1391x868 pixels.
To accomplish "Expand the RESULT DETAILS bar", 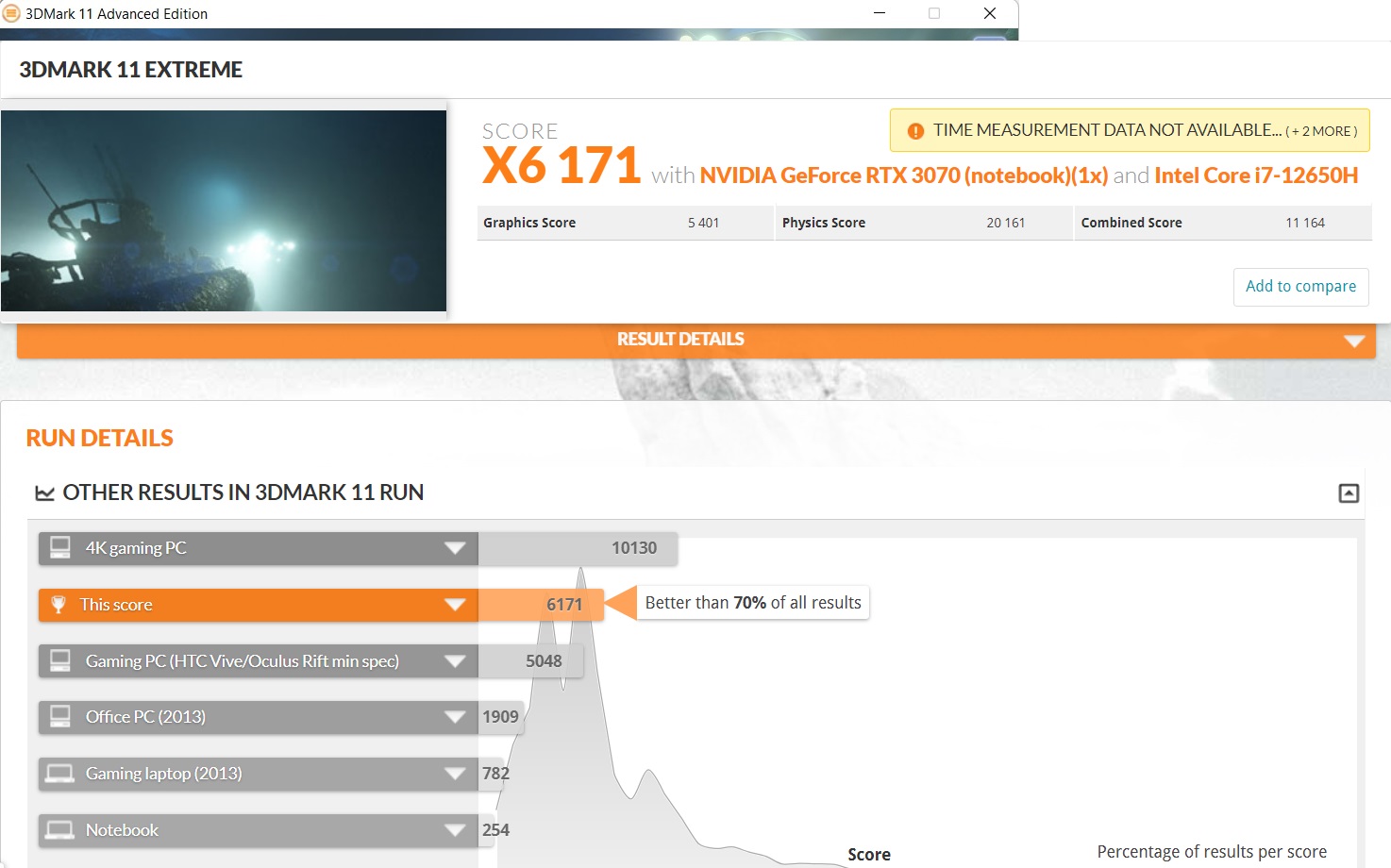I will pyautogui.click(x=696, y=340).
